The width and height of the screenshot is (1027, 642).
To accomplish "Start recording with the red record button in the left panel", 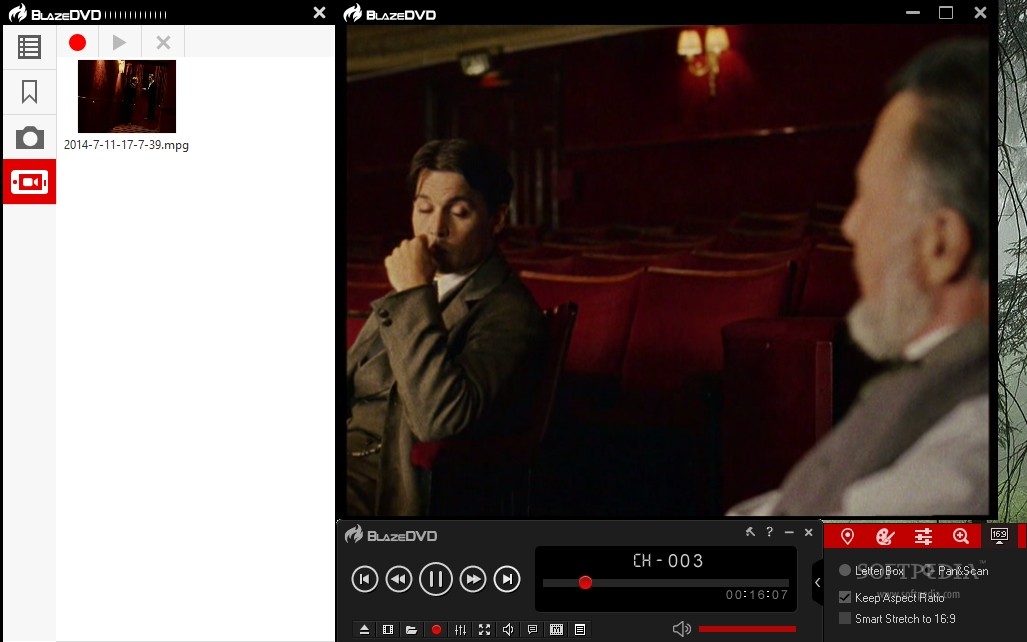I will pyautogui.click(x=77, y=43).
